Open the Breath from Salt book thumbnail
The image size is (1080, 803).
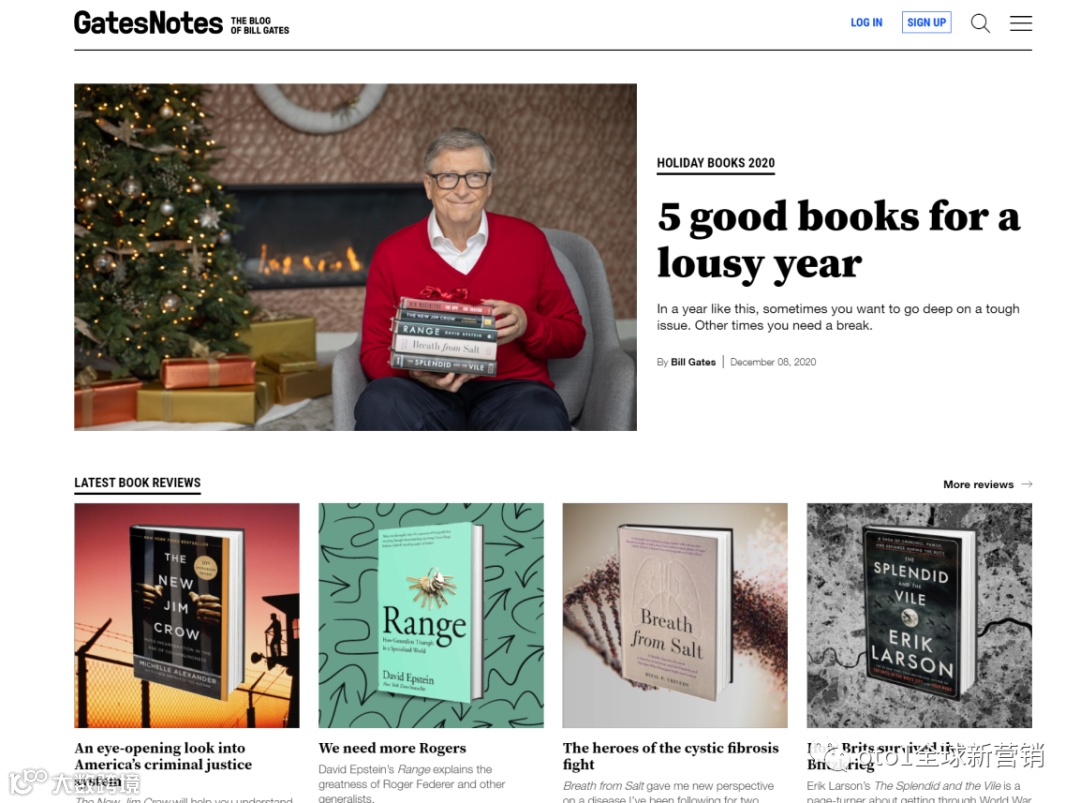click(675, 615)
